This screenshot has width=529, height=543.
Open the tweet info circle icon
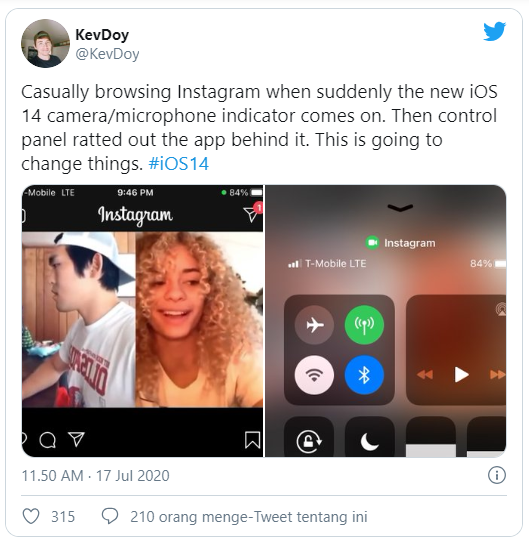pos(497,475)
